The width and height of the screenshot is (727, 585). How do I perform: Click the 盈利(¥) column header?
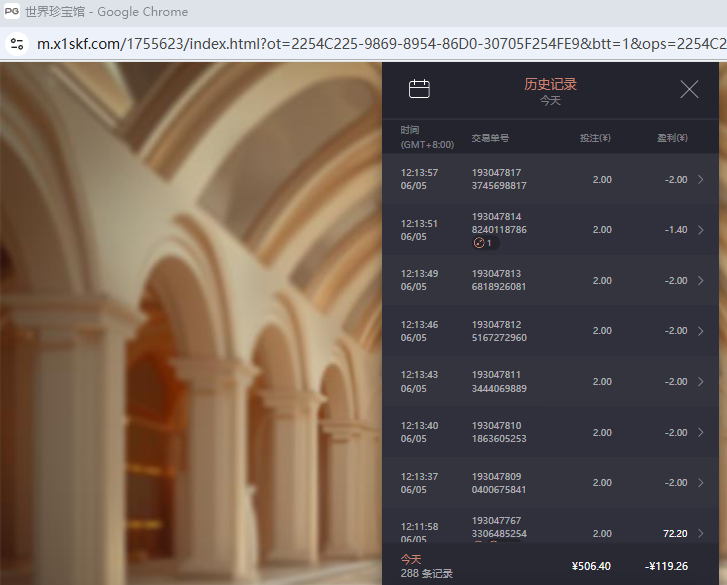[672, 138]
